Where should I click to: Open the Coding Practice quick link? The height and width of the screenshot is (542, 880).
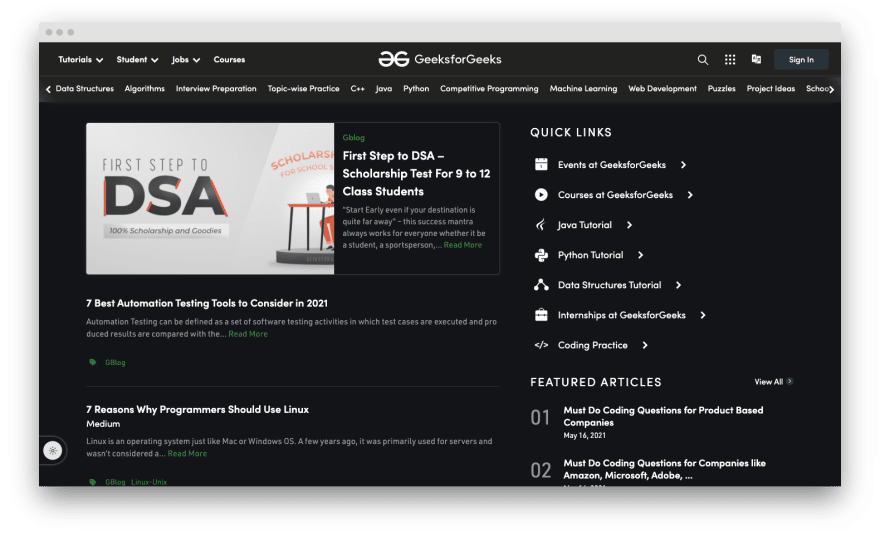pos(593,345)
